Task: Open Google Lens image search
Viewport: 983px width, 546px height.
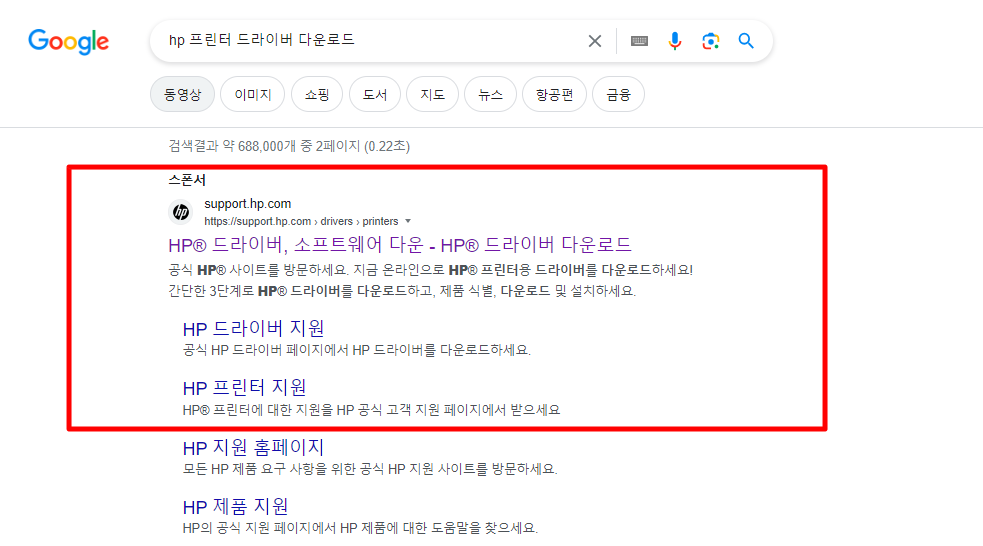Action: pos(710,41)
